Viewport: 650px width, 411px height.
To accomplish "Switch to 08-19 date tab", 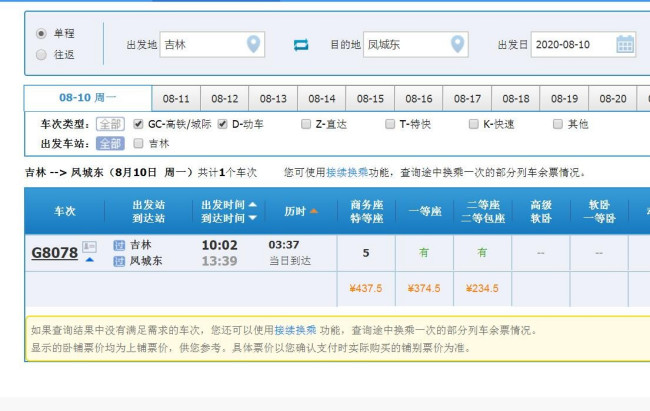I will point(564,99).
